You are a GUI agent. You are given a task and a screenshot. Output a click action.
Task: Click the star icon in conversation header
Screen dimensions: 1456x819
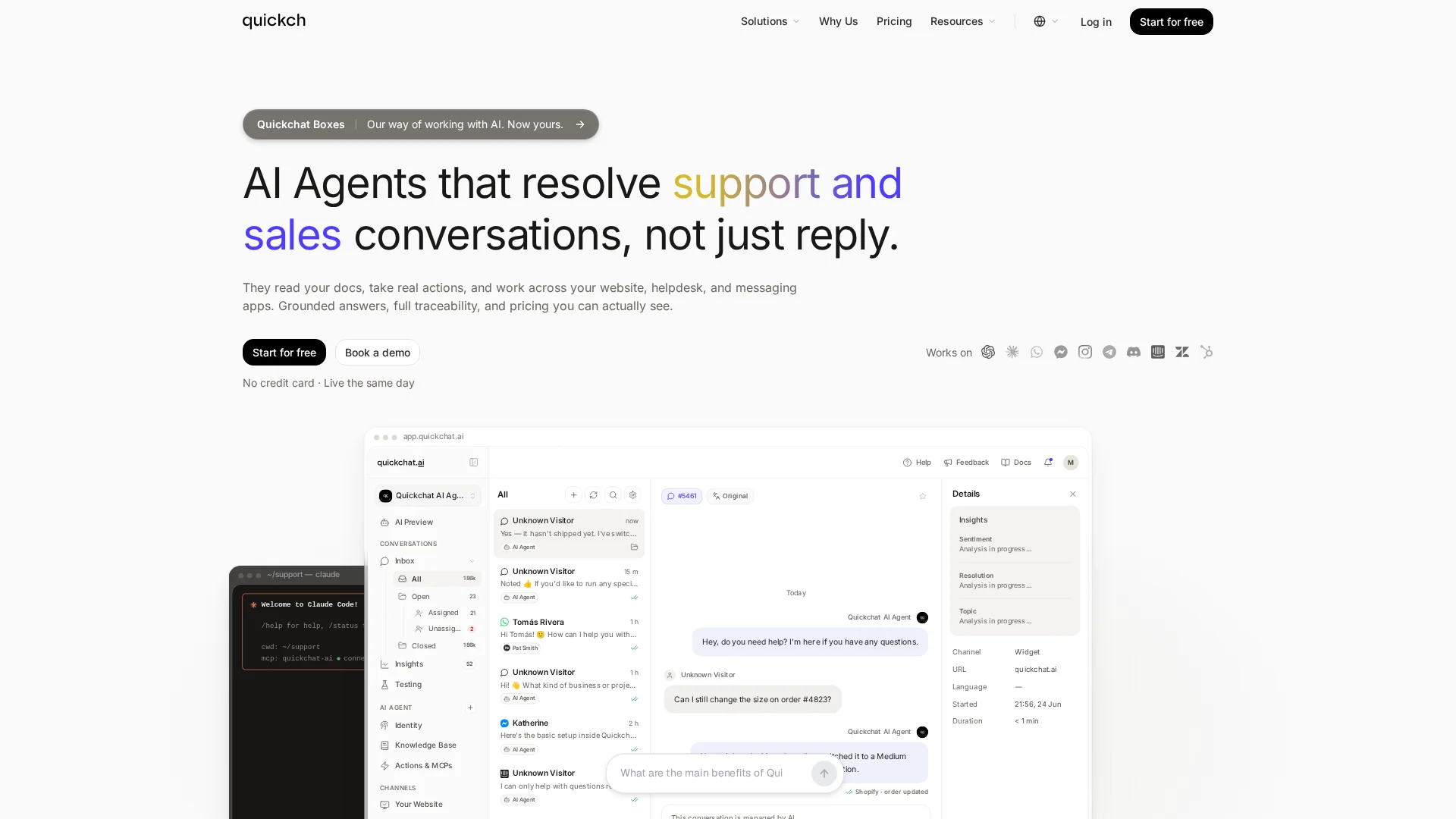(923, 496)
